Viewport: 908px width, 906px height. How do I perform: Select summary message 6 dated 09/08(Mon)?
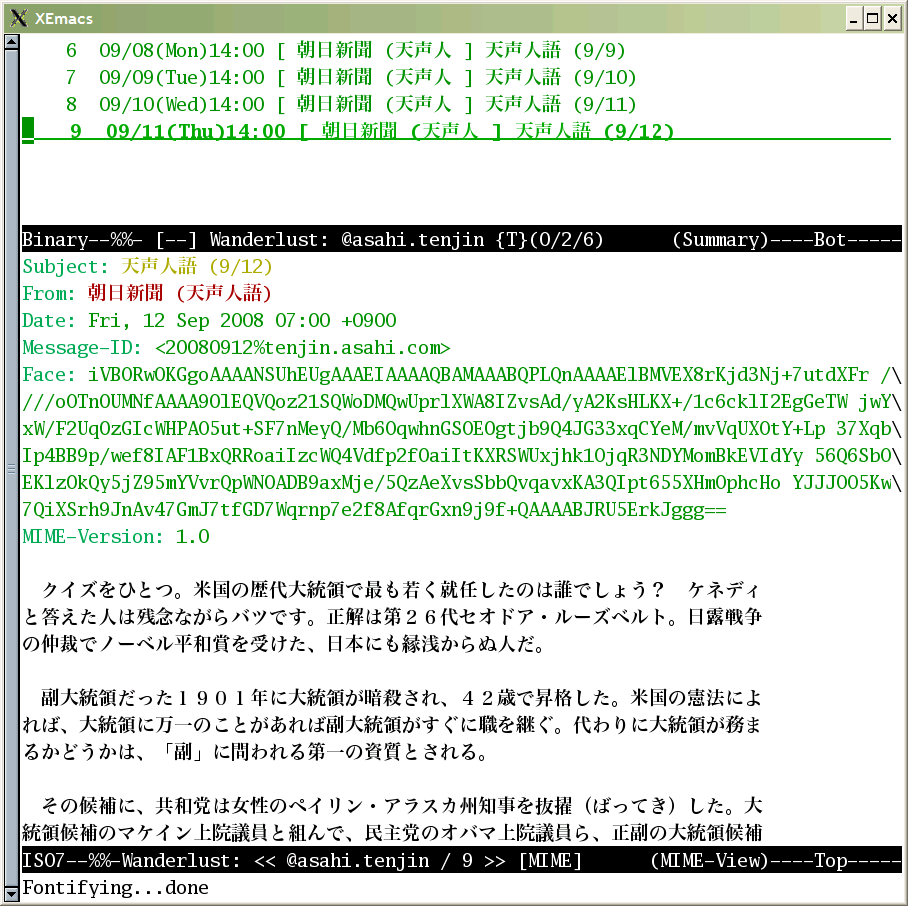346,50
